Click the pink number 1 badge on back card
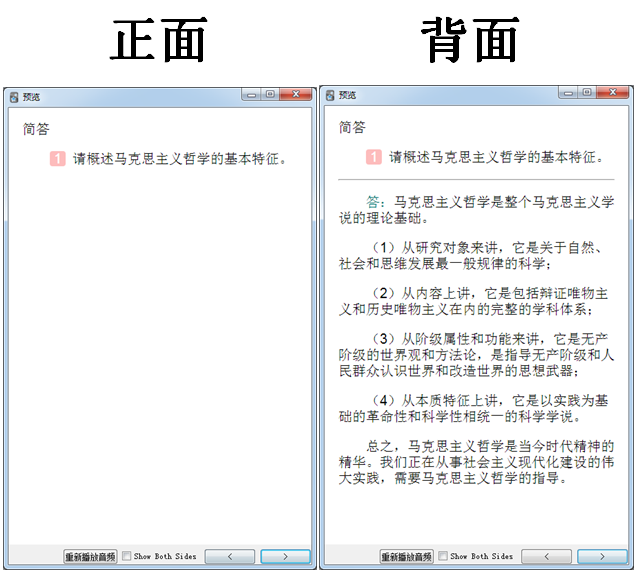Image resolution: width=640 pixels, height=573 pixels. pyautogui.click(x=374, y=157)
